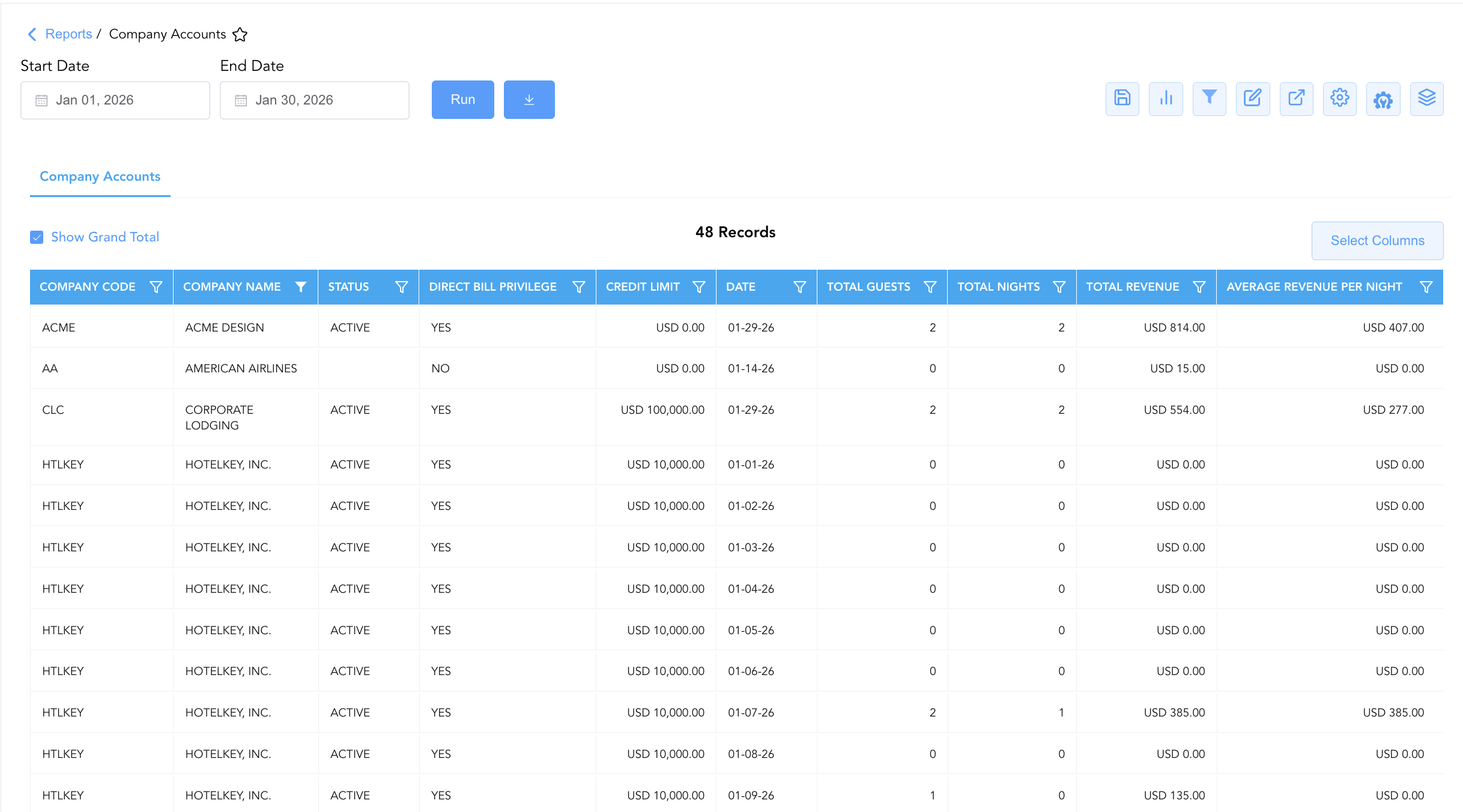Favorite the report with the star icon
Viewport: 1463px width, 812px height.
click(240, 34)
